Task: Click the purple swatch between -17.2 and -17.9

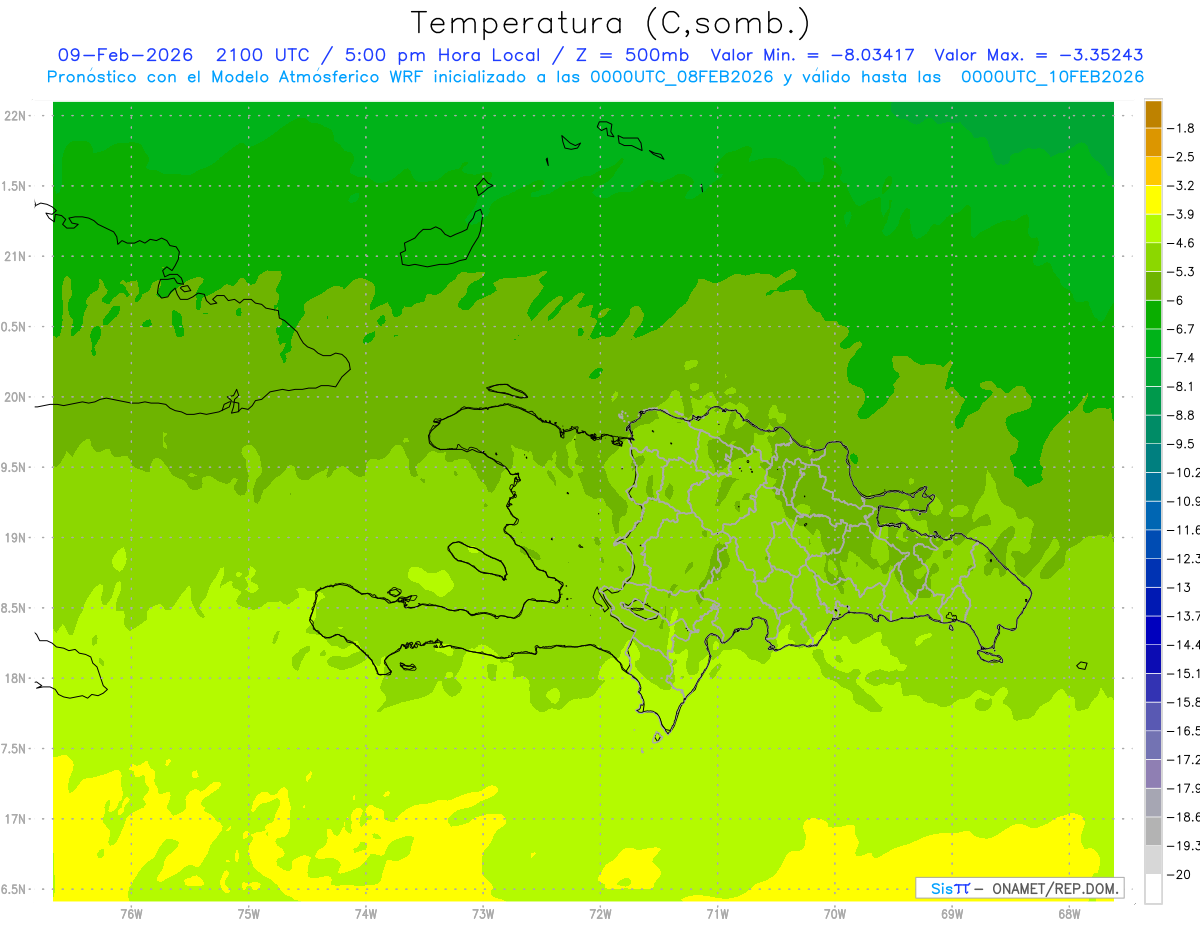Action: [x=1153, y=774]
